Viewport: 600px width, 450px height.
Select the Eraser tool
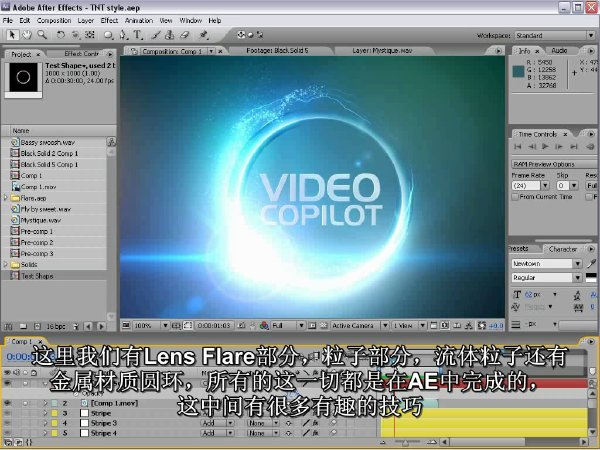pyautogui.click(x=185, y=35)
